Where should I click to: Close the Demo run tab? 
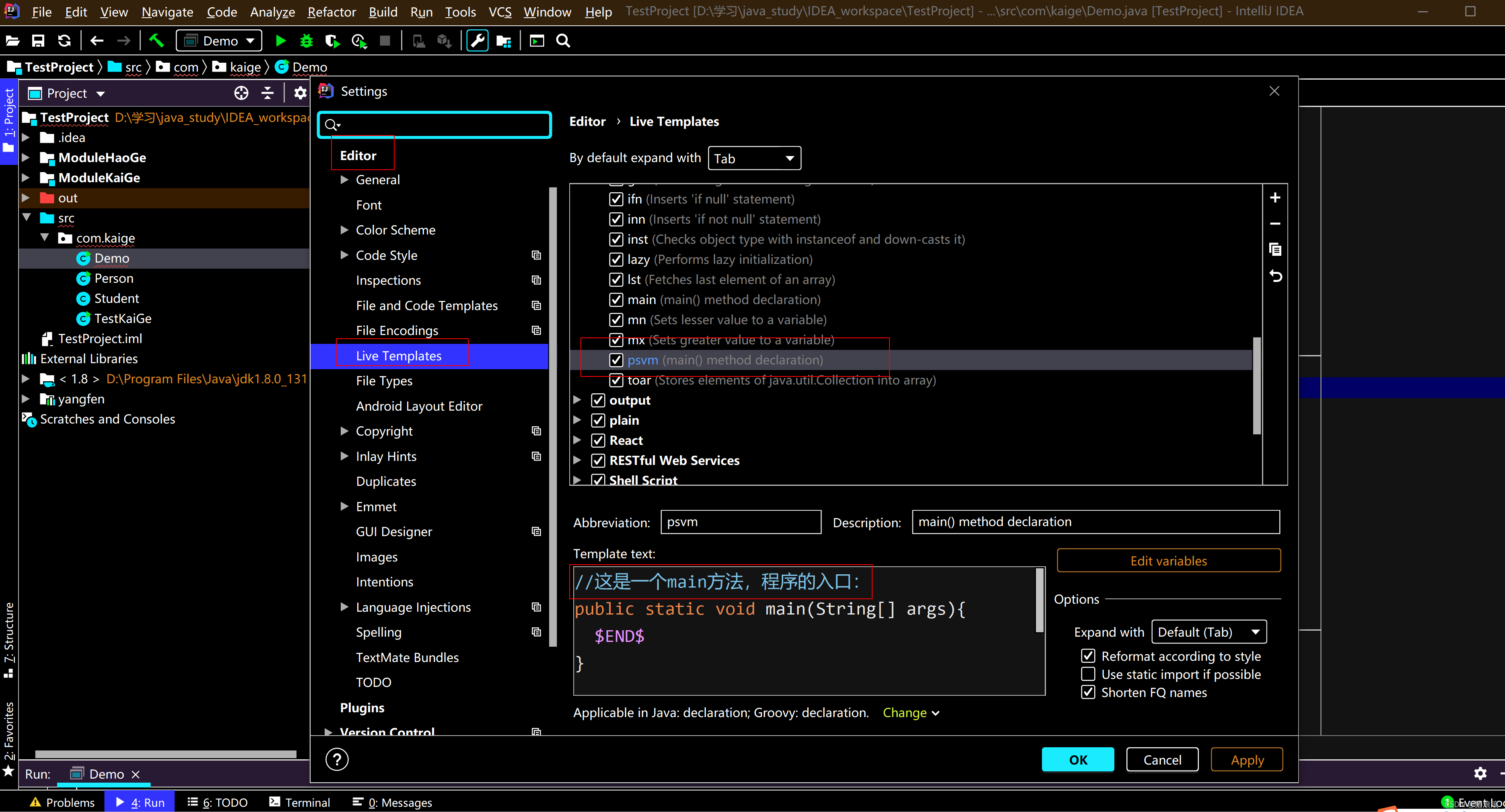(136, 774)
